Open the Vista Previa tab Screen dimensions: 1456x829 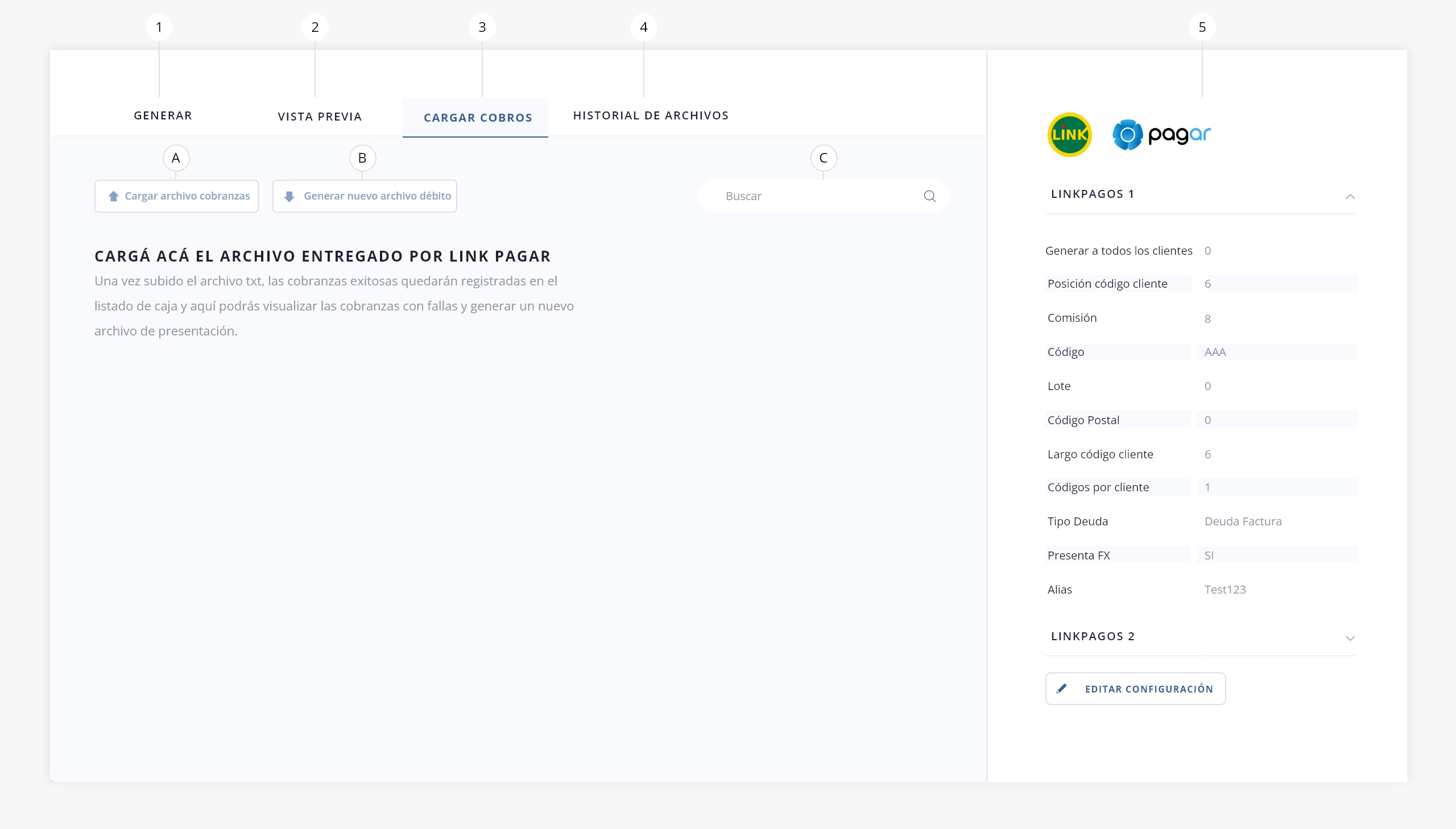[320, 117]
